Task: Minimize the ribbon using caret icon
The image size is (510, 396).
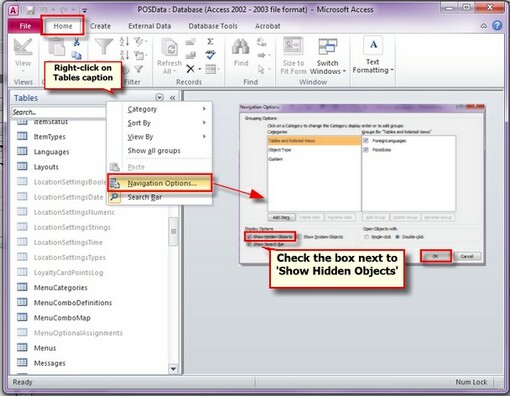Action: click(483, 26)
